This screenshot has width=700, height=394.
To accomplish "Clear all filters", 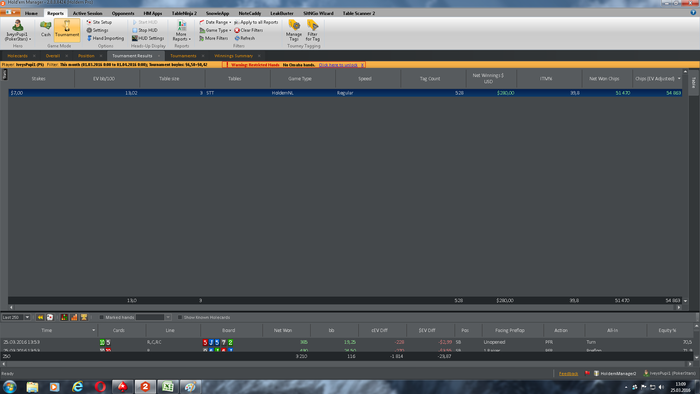I will (x=249, y=30).
